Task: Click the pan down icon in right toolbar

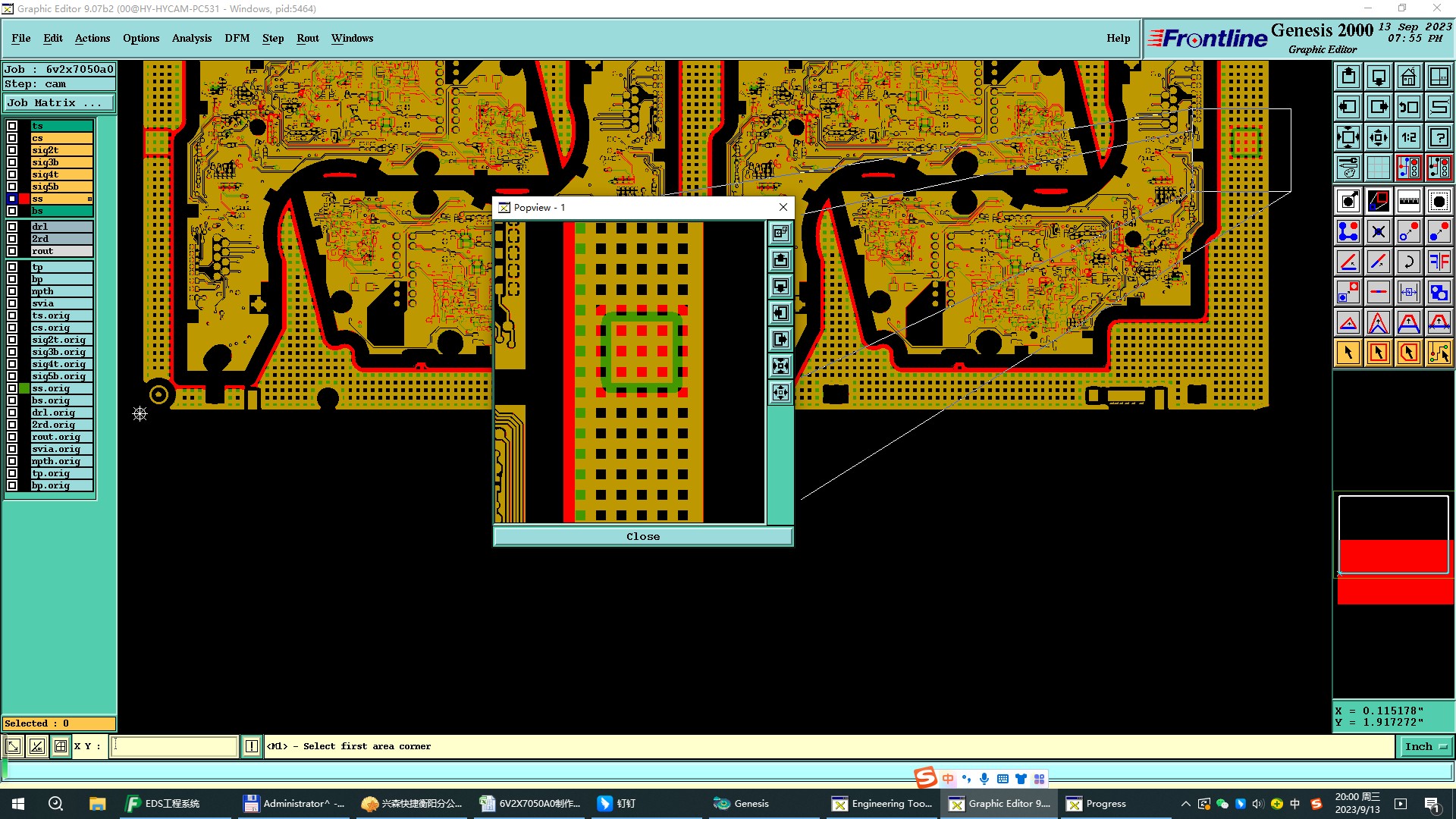Action: coord(1379,77)
